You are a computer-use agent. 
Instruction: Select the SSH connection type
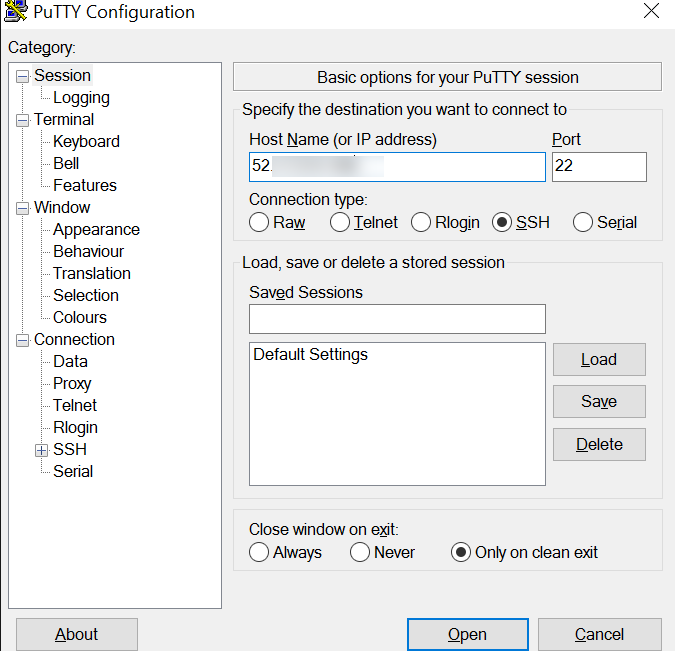click(502, 223)
